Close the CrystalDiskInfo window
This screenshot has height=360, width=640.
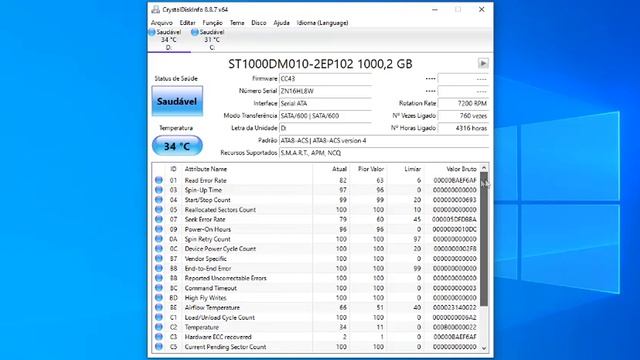click(482, 9)
